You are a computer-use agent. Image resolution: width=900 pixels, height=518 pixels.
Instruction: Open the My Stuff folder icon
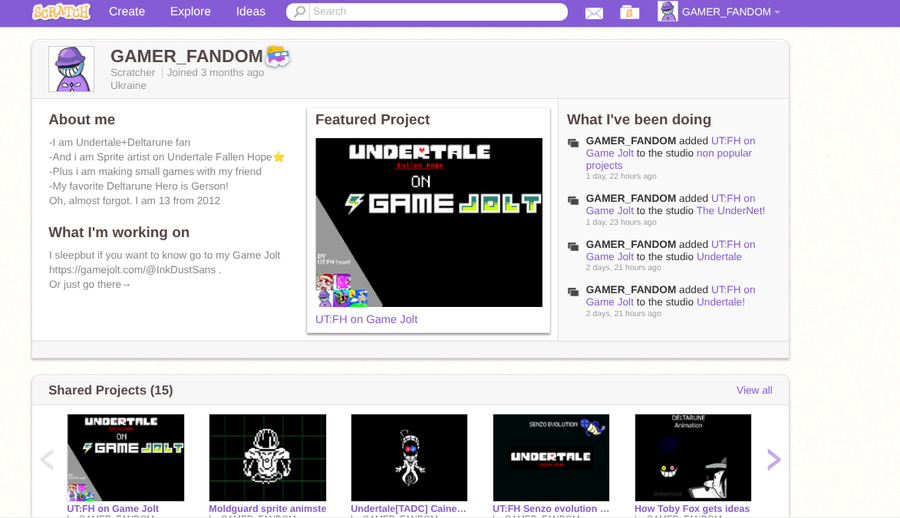[630, 12]
